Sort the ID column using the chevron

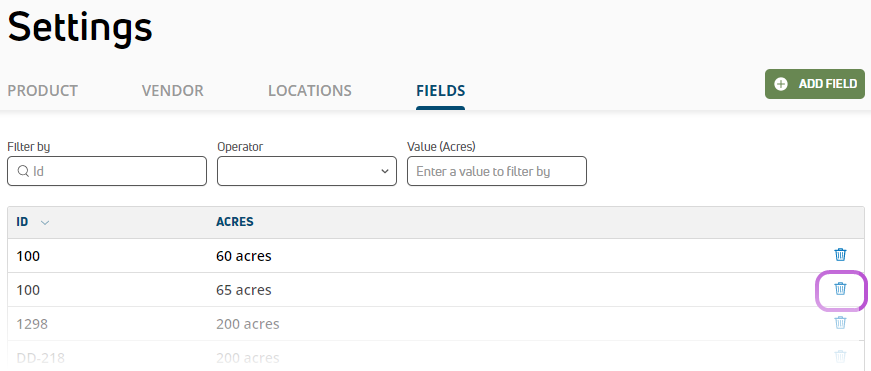coord(45,223)
